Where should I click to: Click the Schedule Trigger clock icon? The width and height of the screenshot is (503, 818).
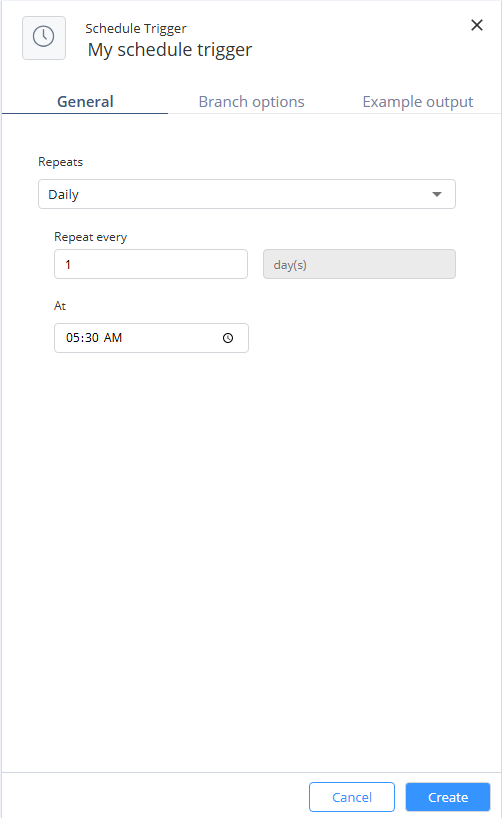tap(44, 38)
